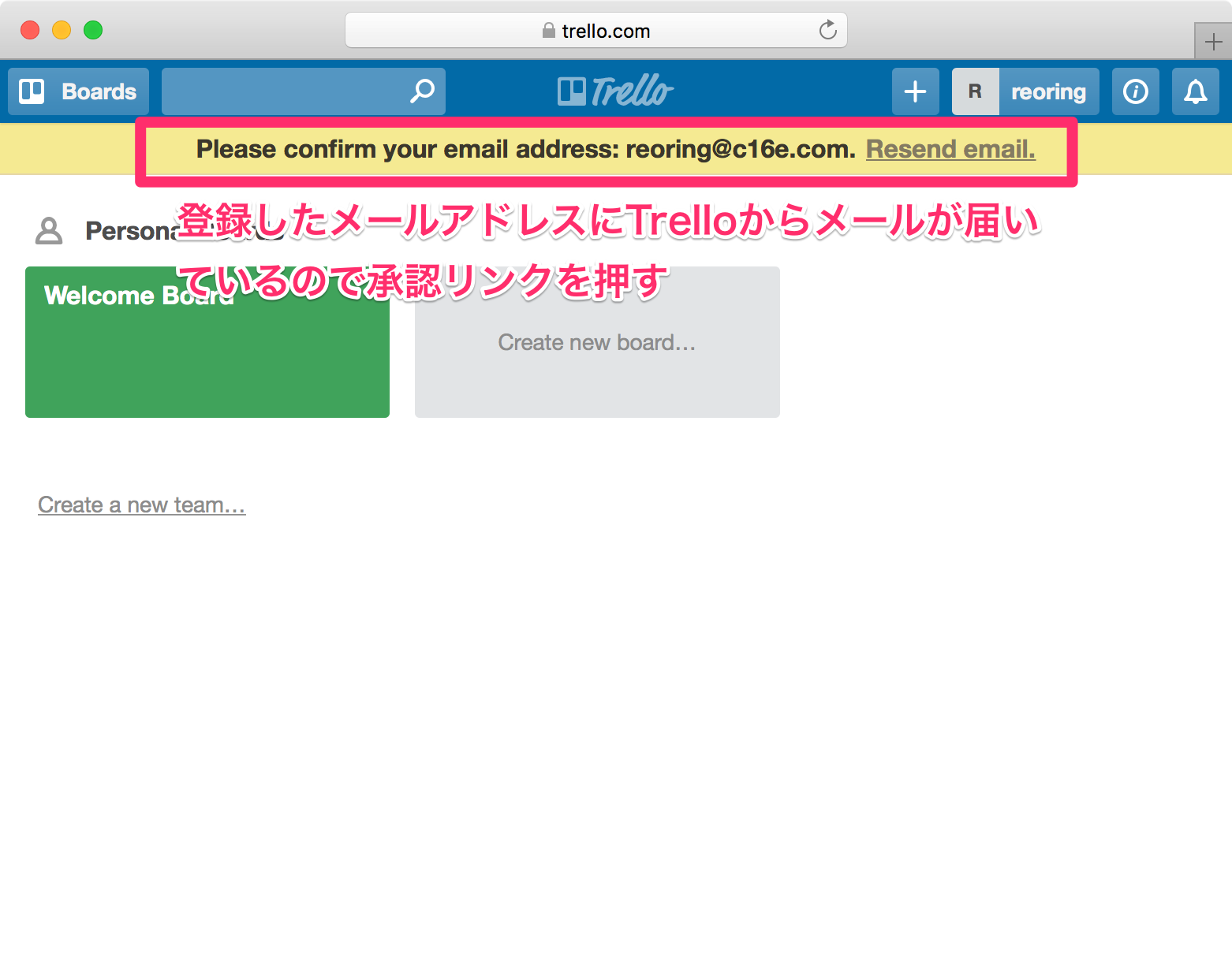Close the Safari window
Viewport: 1232px width, 976px height.
[x=30, y=30]
